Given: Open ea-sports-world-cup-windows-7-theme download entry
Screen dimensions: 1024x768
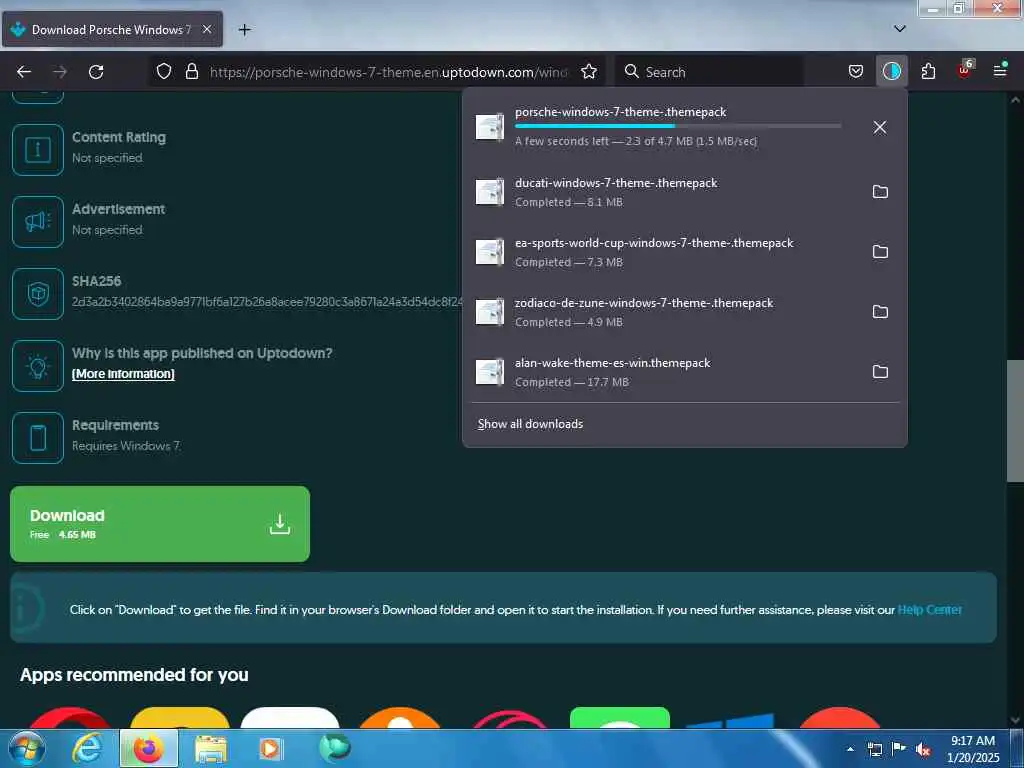Looking at the screenshot, I should point(663,252).
